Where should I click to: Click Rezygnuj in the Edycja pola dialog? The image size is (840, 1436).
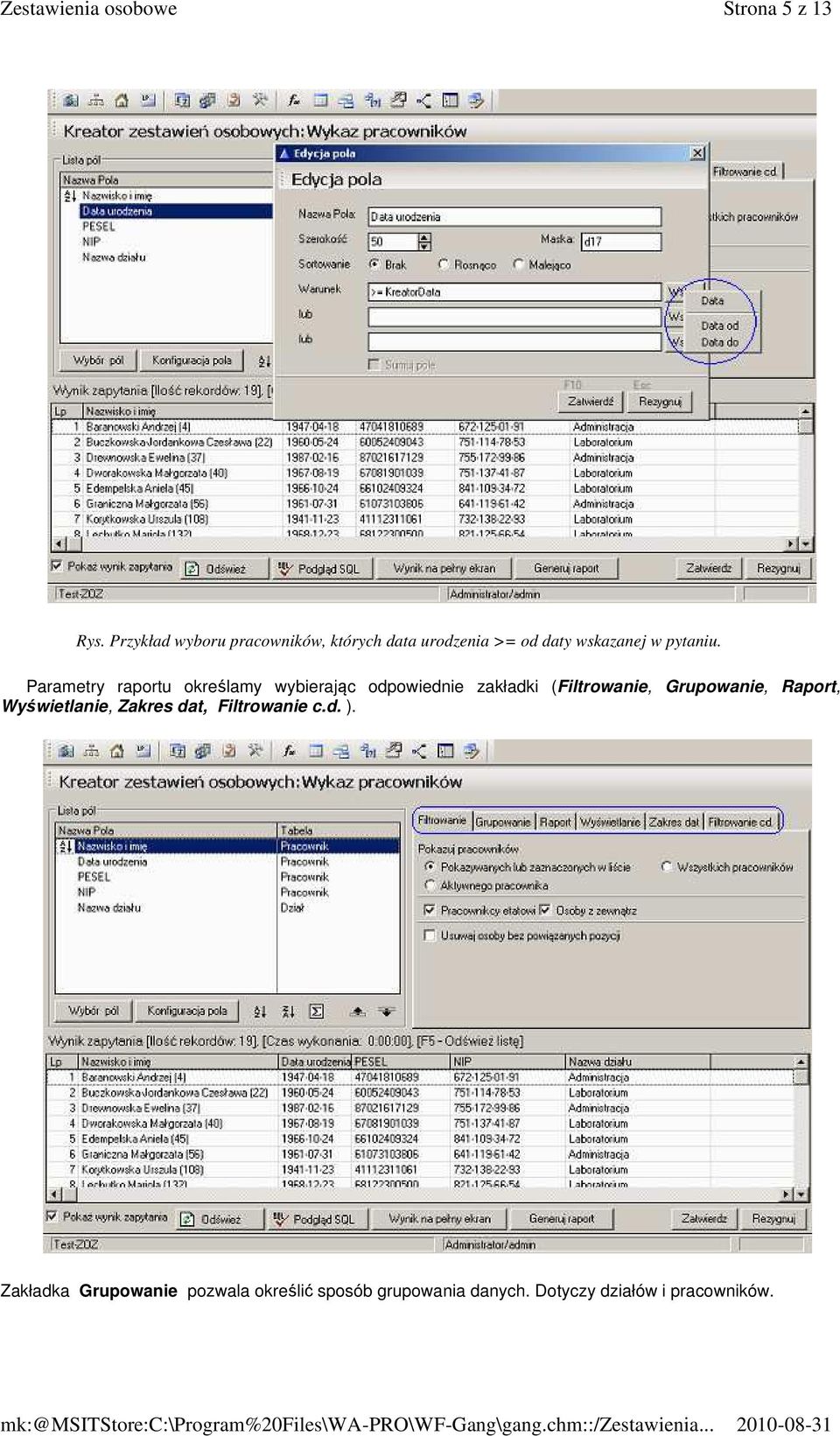[x=660, y=402]
